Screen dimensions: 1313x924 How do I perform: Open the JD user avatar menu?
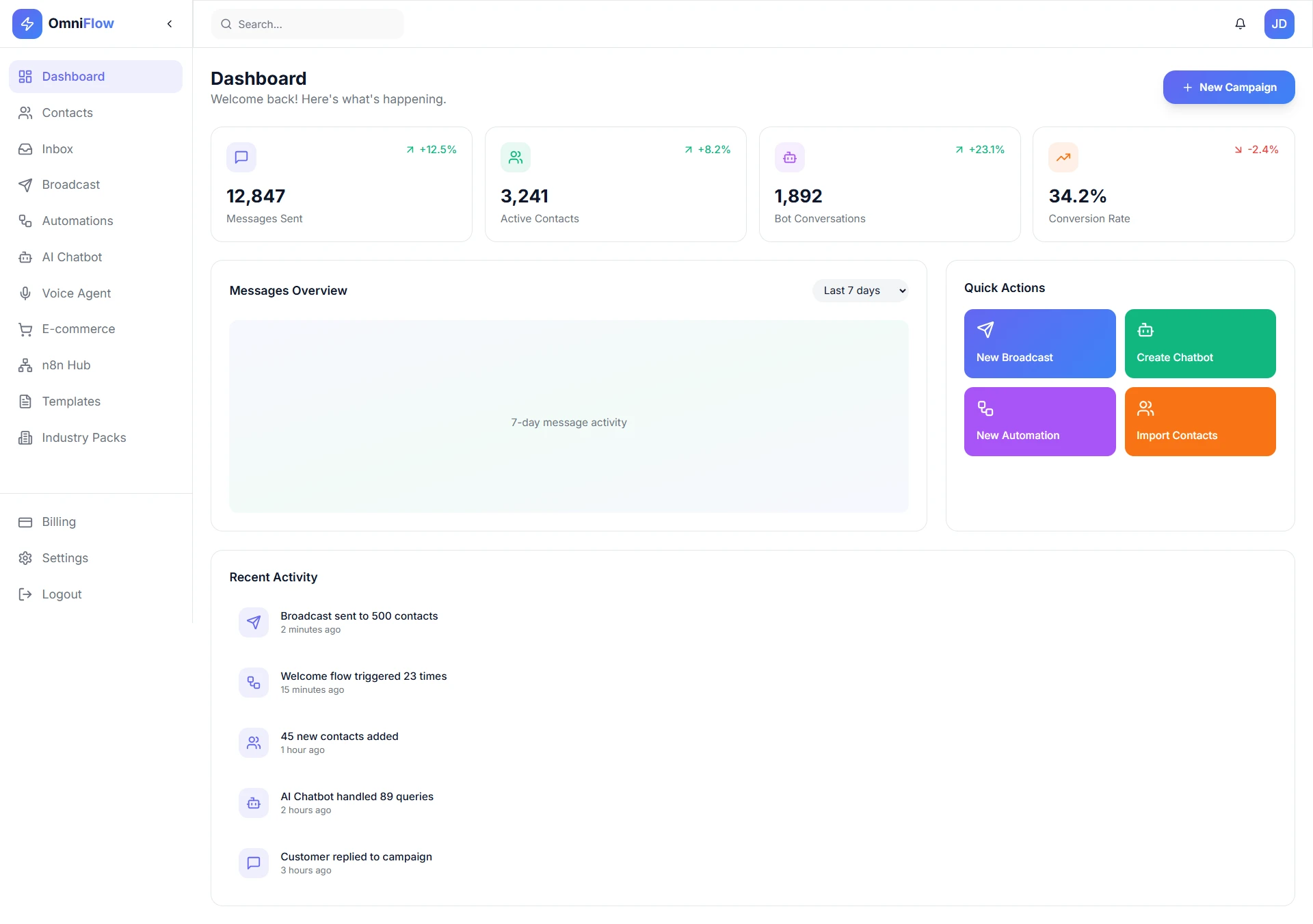click(1279, 24)
